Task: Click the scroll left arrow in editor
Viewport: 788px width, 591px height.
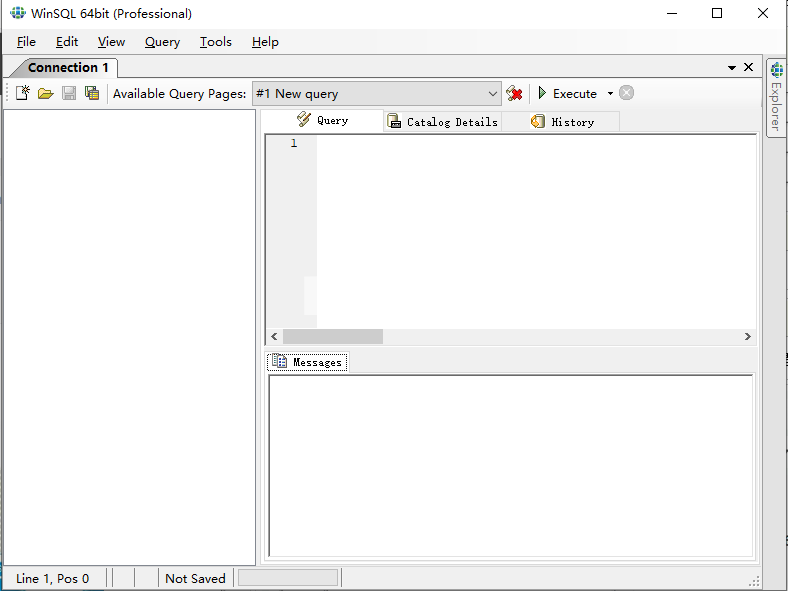Action: [274, 336]
